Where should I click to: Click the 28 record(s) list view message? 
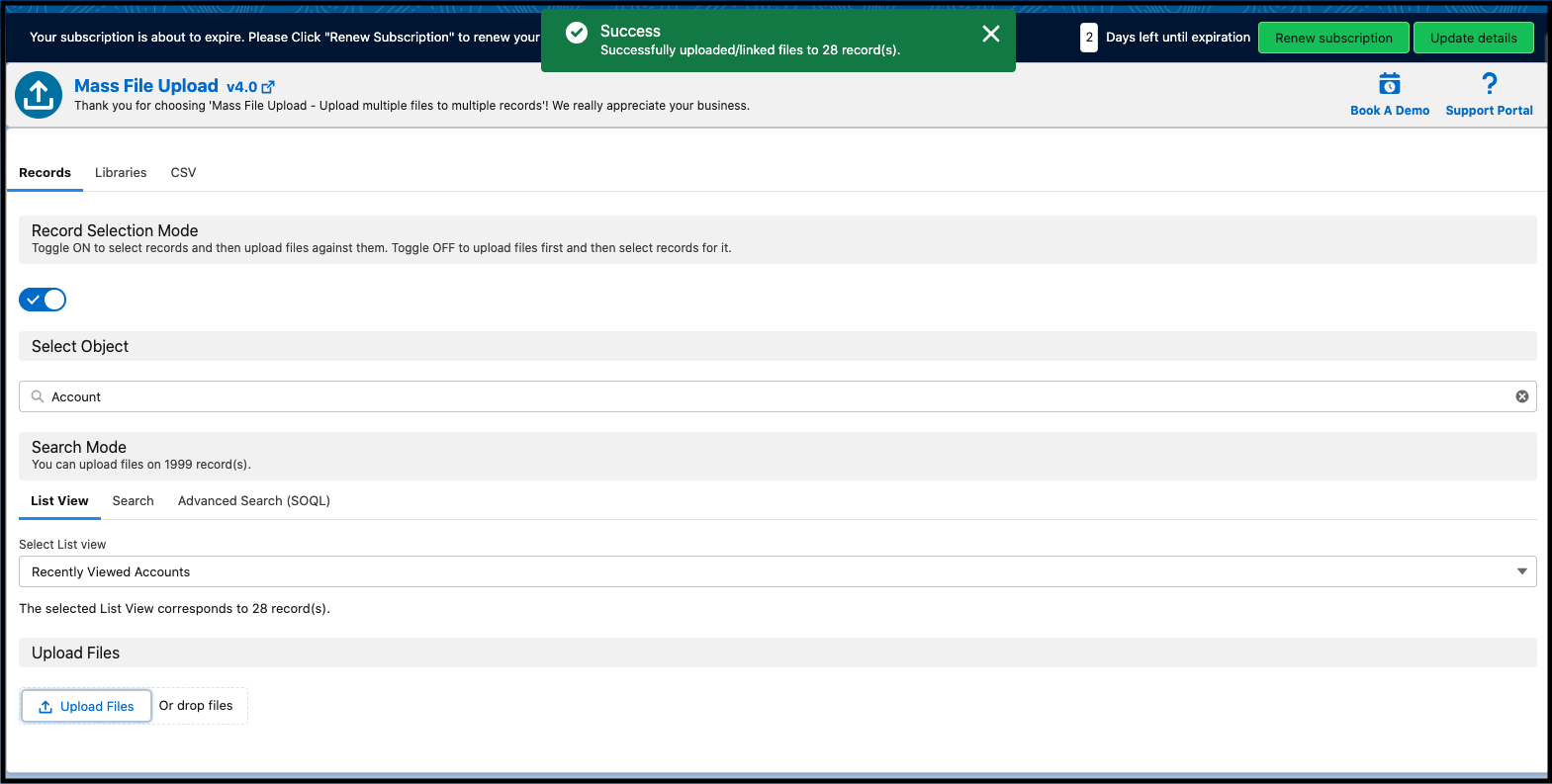tap(174, 609)
